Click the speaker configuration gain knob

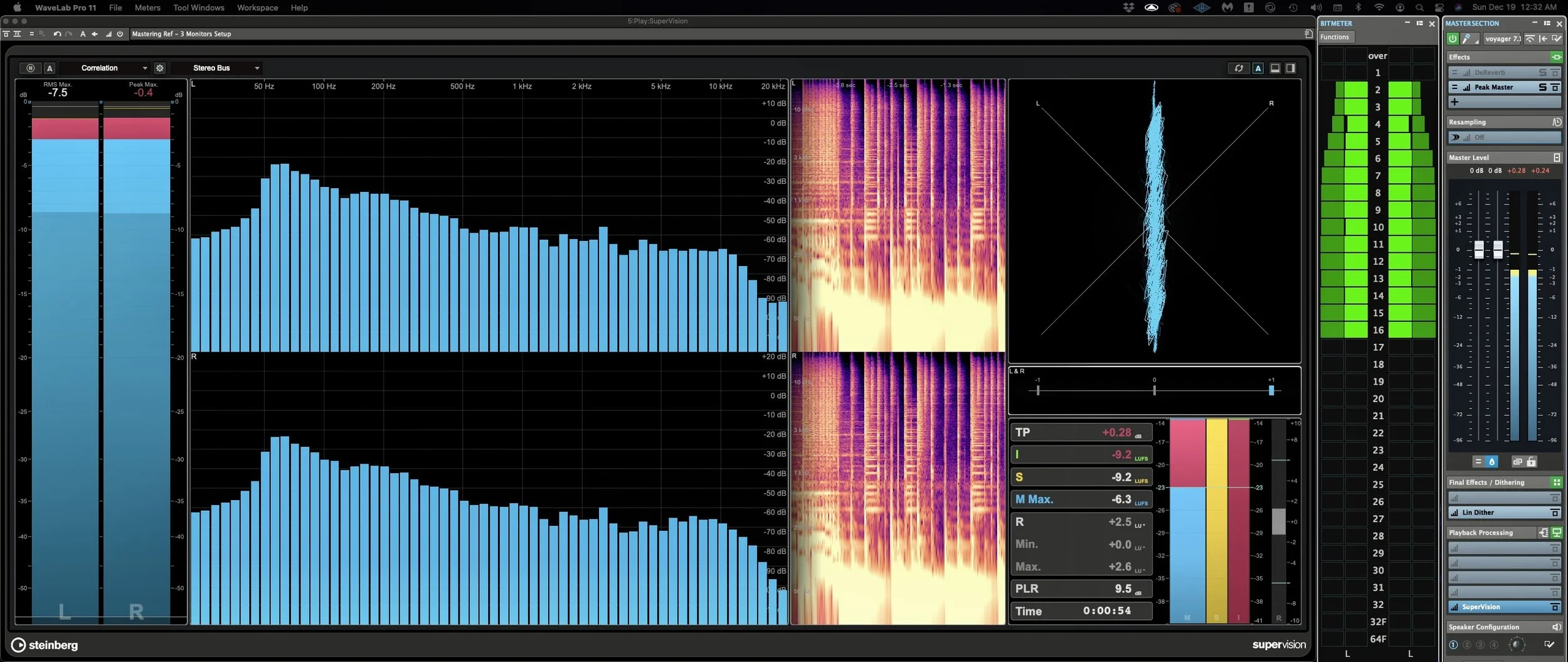[x=1516, y=644]
